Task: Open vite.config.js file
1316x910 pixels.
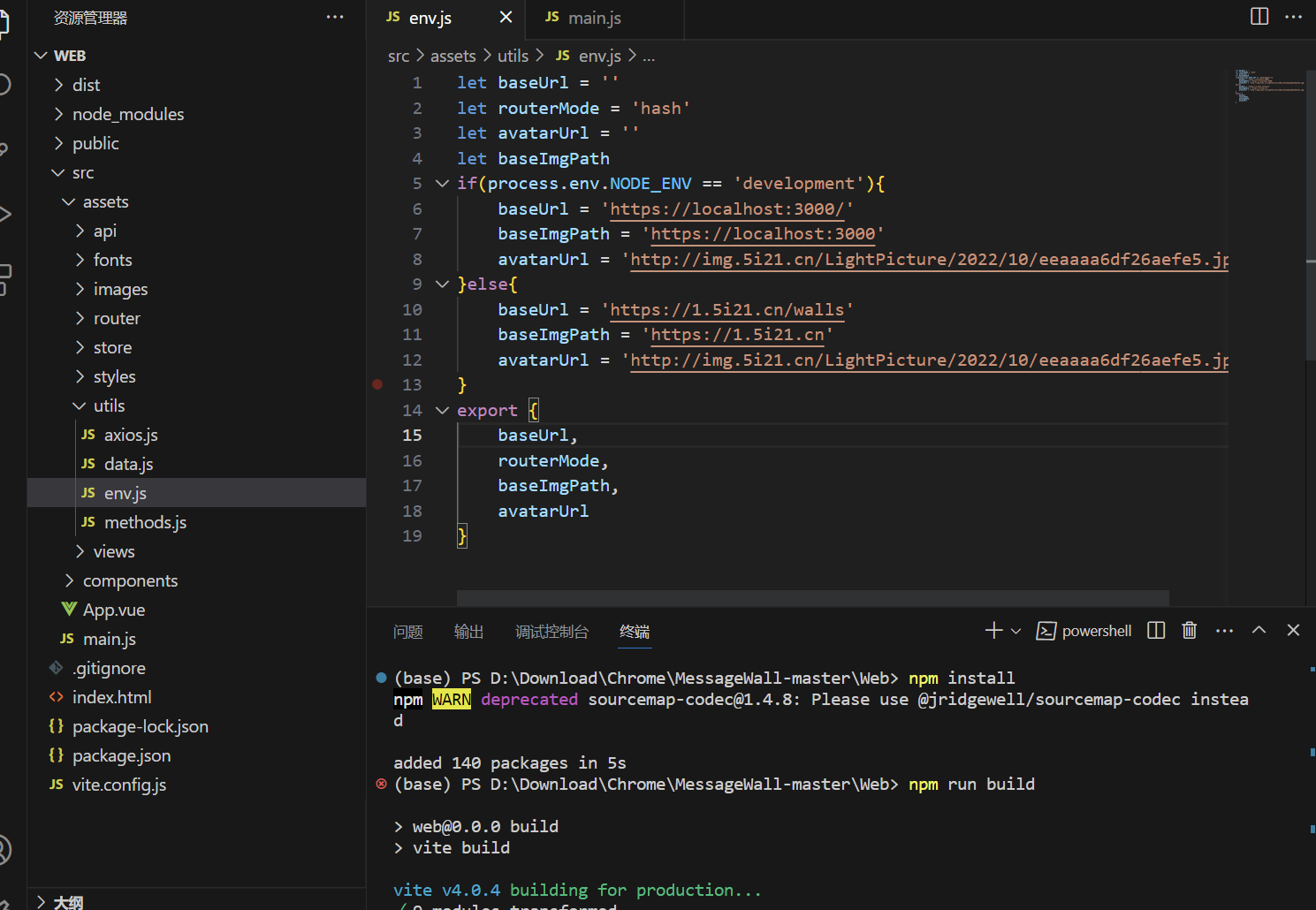Action: pos(196,785)
